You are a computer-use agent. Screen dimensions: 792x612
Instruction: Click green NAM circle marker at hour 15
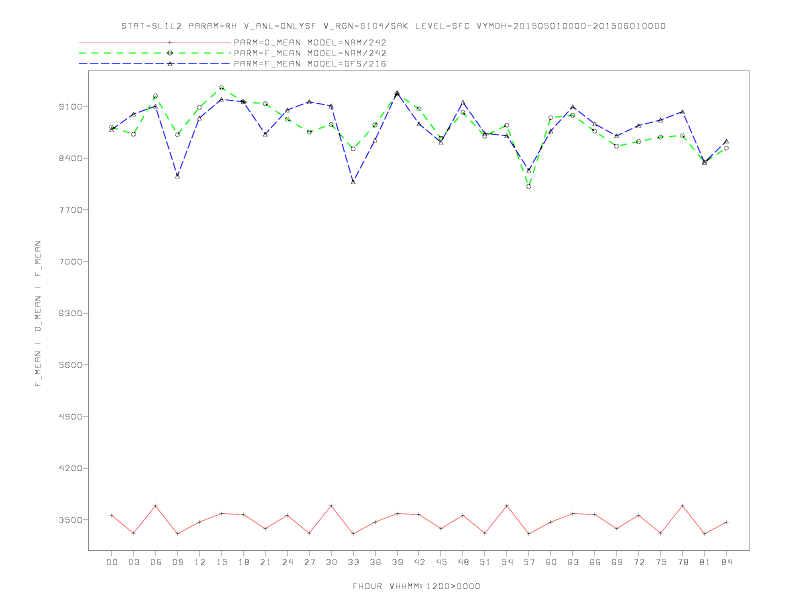[x=221, y=88]
